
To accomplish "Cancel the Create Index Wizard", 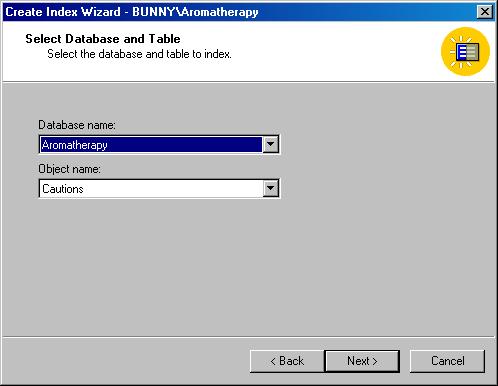I will point(447,361).
